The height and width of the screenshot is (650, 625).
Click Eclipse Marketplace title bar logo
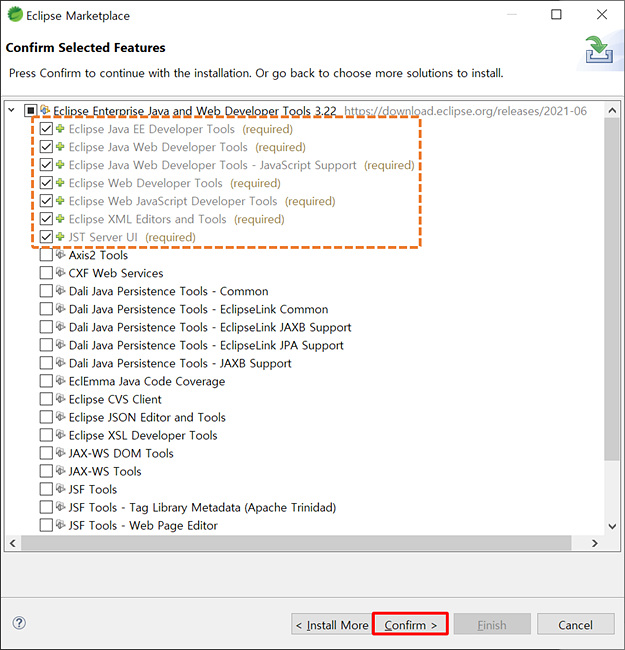pyautogui.click(x=15, y=15)
